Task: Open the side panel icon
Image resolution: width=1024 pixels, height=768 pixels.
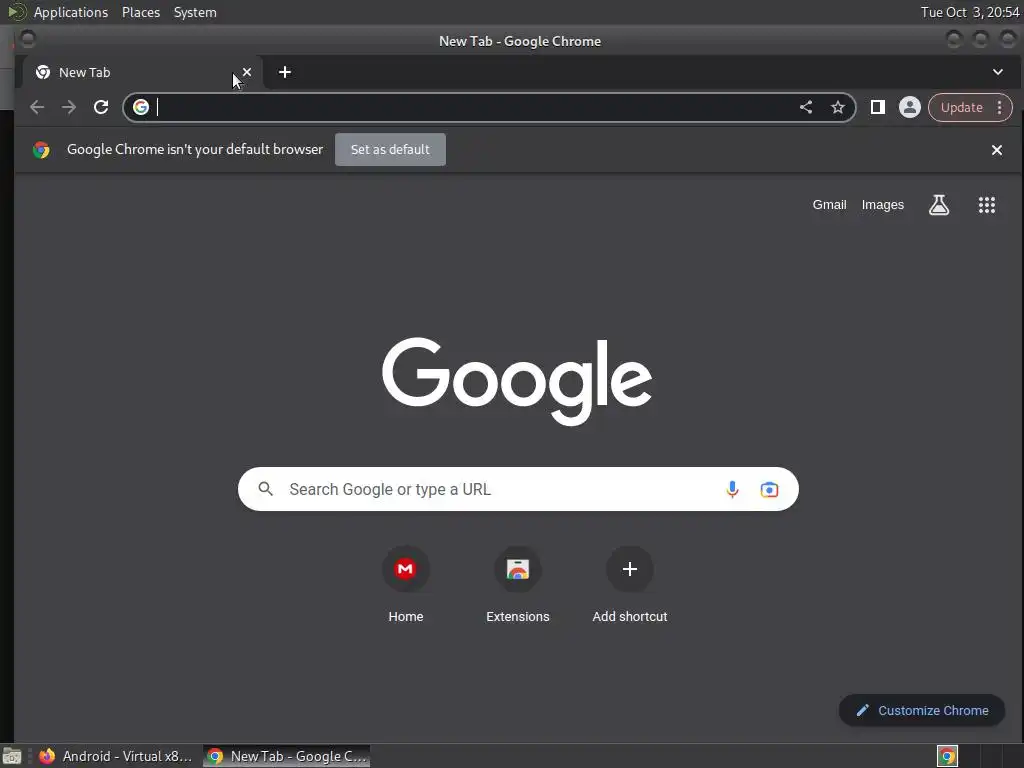Action: (878, 107)
